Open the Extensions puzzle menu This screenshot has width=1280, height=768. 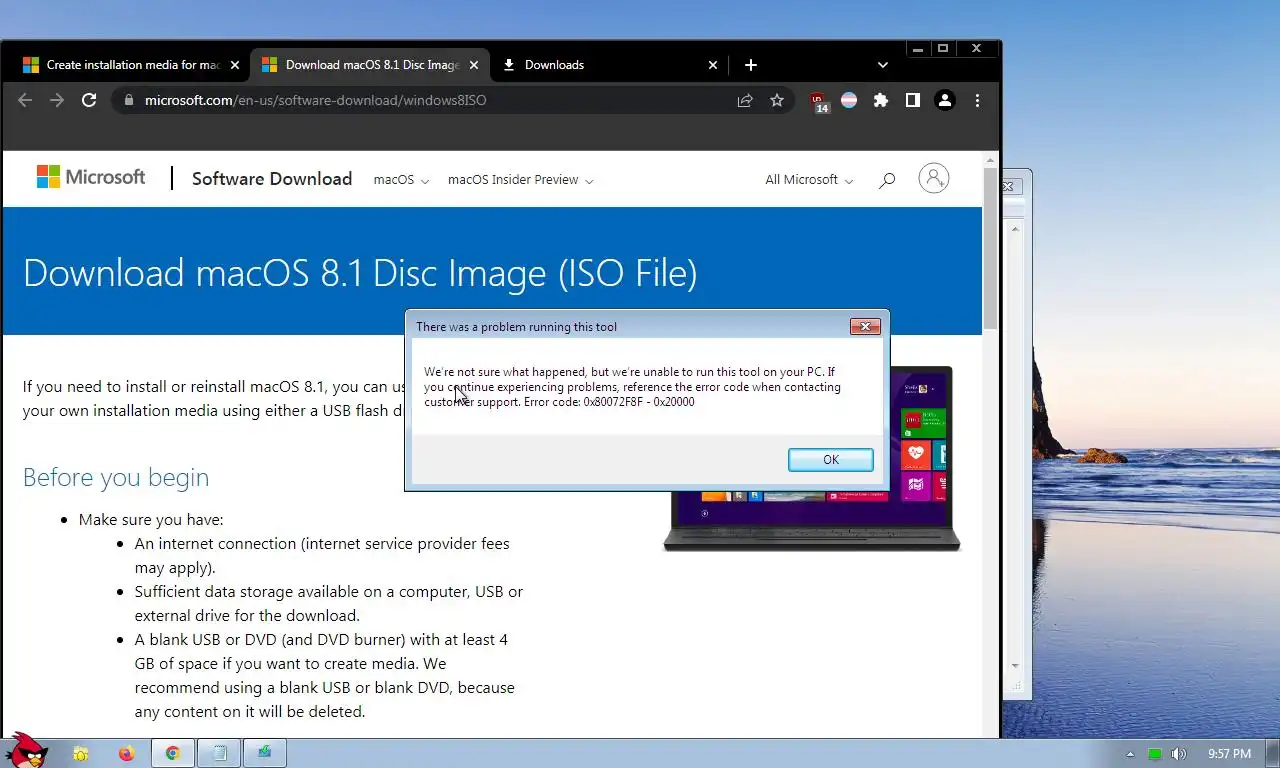(x=881, y=100)
